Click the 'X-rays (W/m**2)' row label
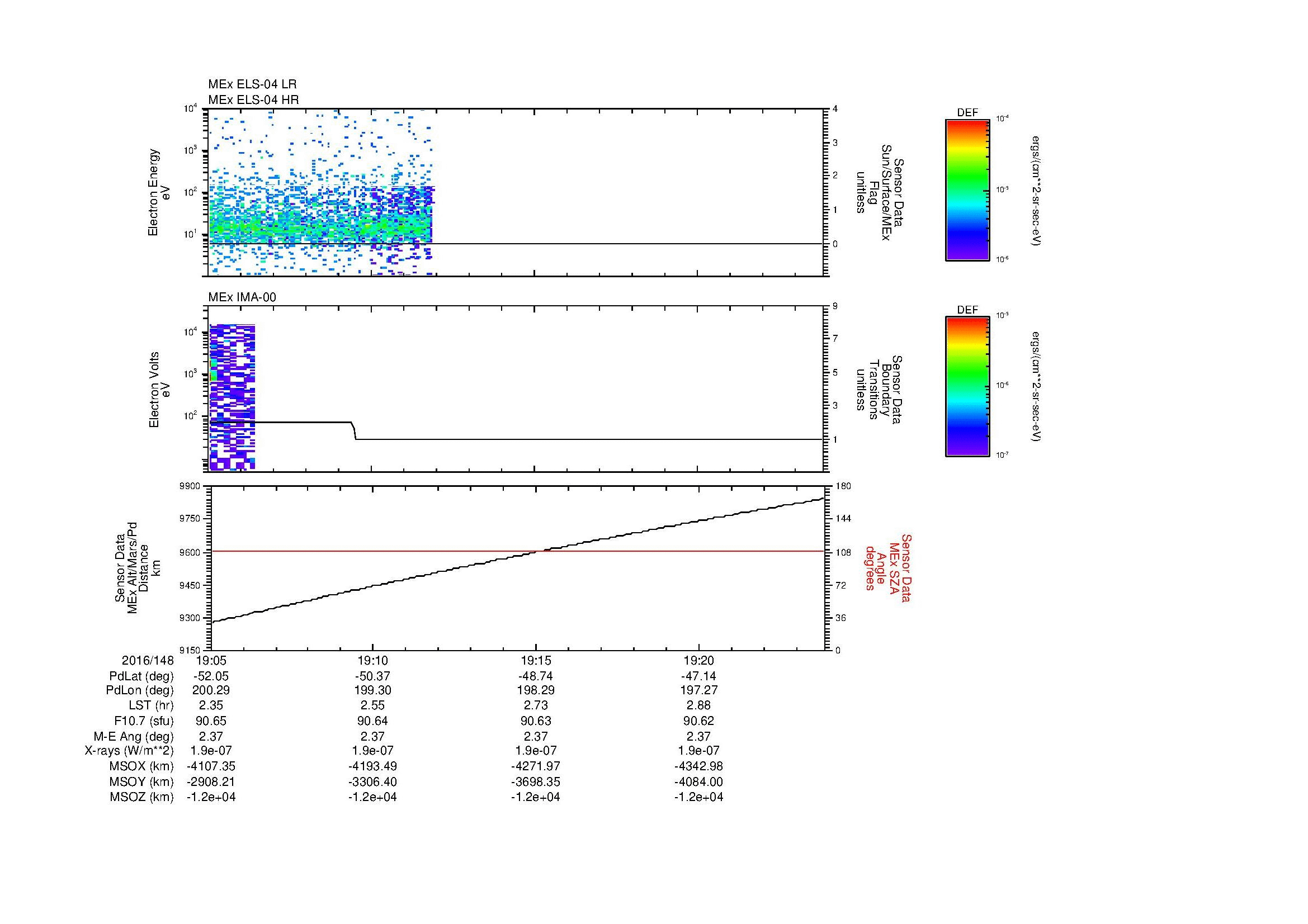Image resolution: width=1308 pixels, height=924 pixels. (x=129, y=751)
